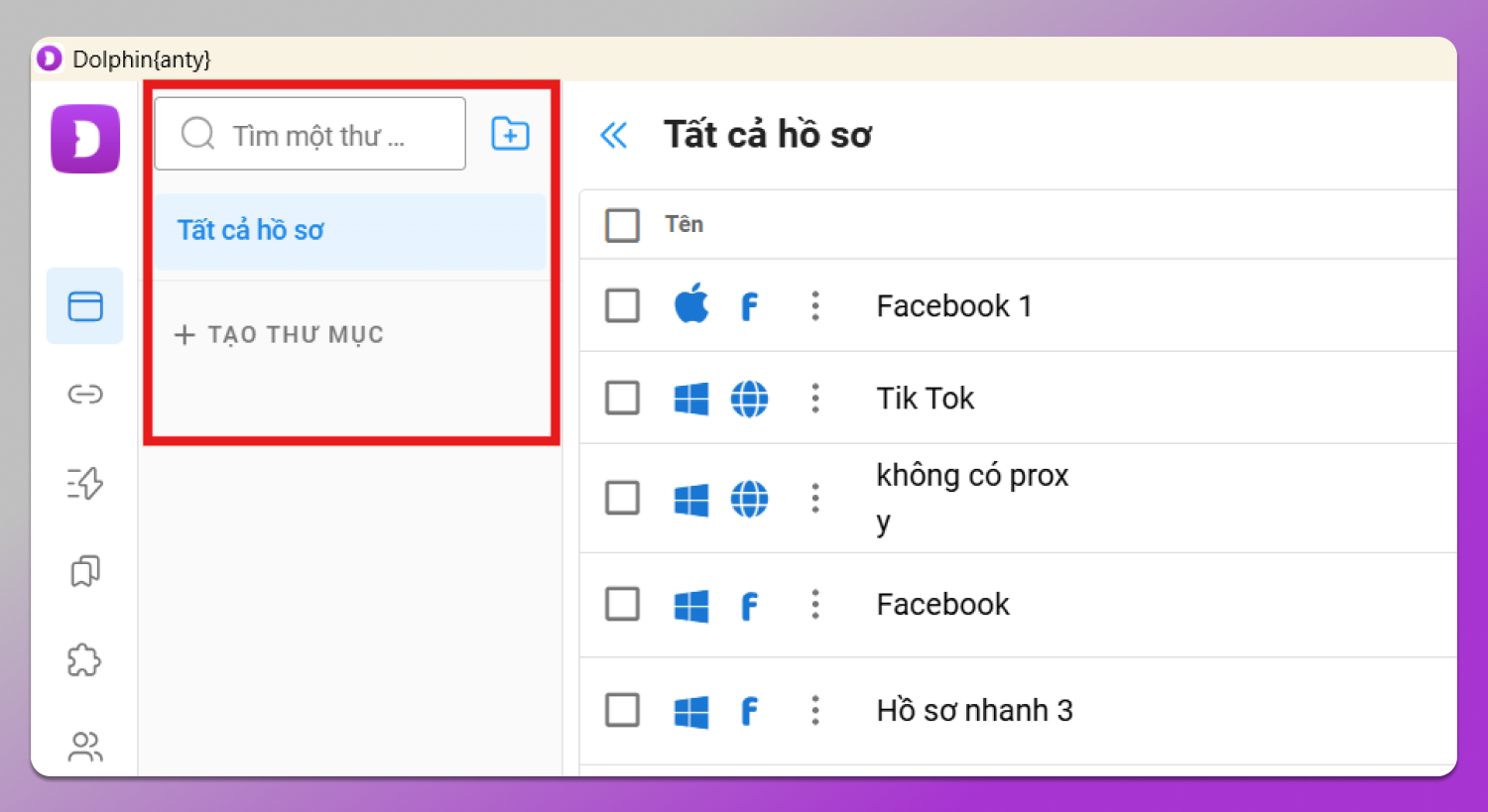Click the folder search input field

tap(317, 135)
